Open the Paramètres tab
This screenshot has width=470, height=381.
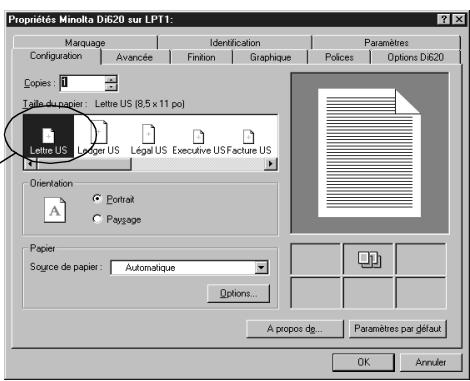(x=386, y=43)
